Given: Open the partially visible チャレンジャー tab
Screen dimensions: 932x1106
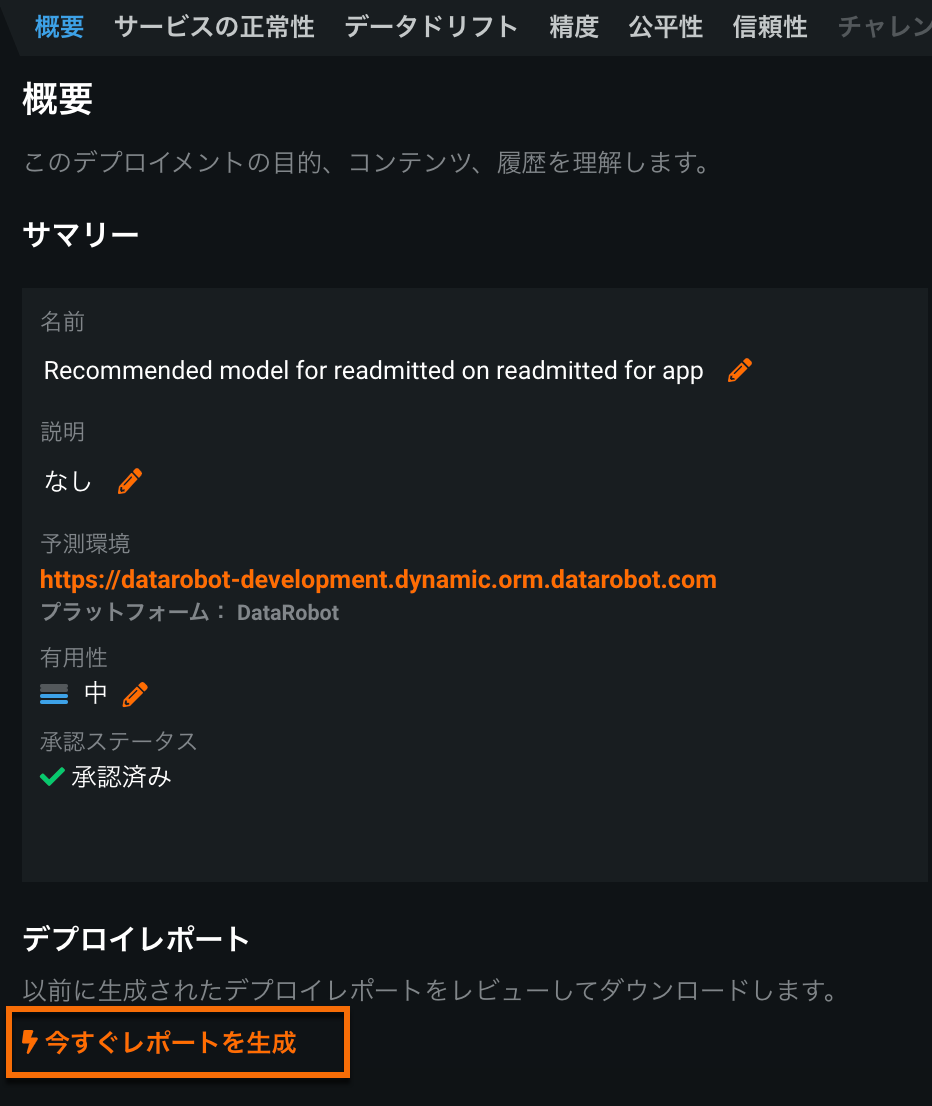Looking at the screenshot, I should pyautogui.click(x=884, y=27).
